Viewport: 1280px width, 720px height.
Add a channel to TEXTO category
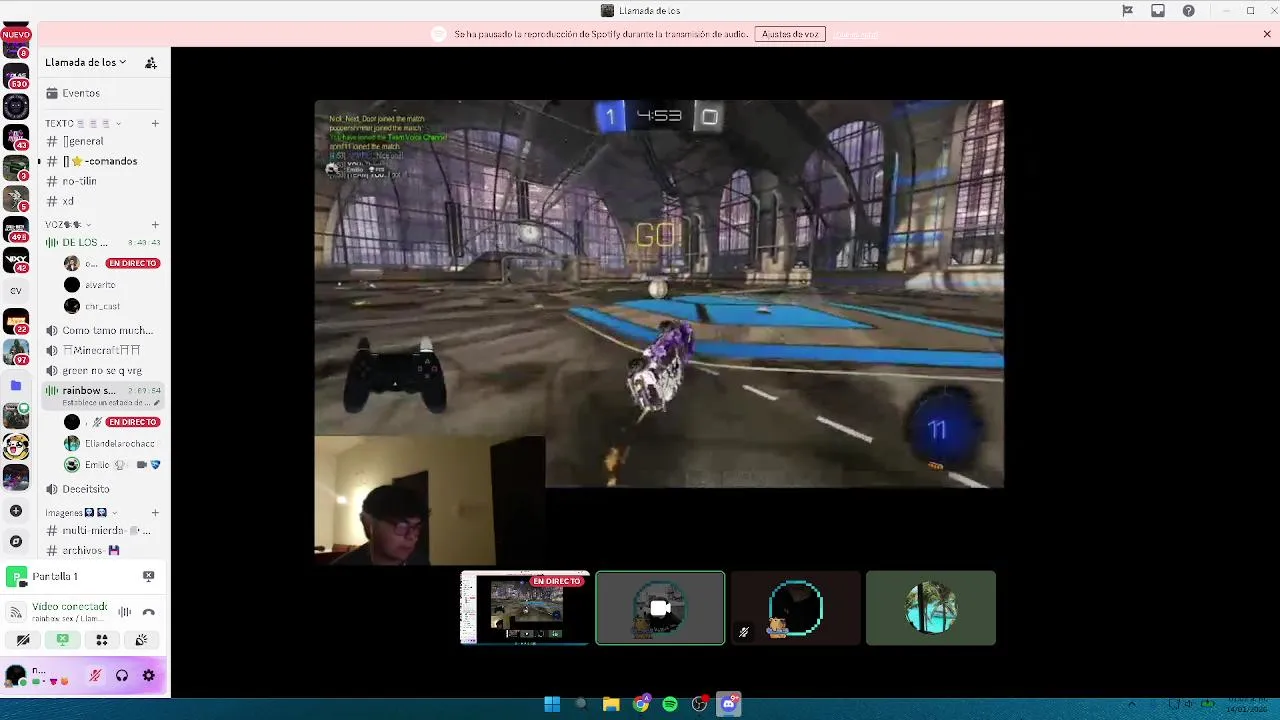point(155,124)
